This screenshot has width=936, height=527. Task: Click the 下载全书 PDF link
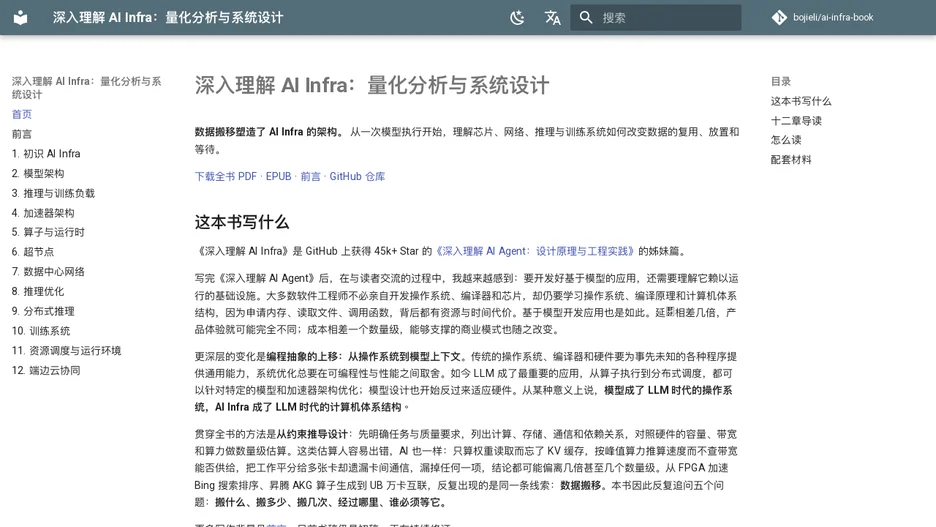[x=226, y=176]
